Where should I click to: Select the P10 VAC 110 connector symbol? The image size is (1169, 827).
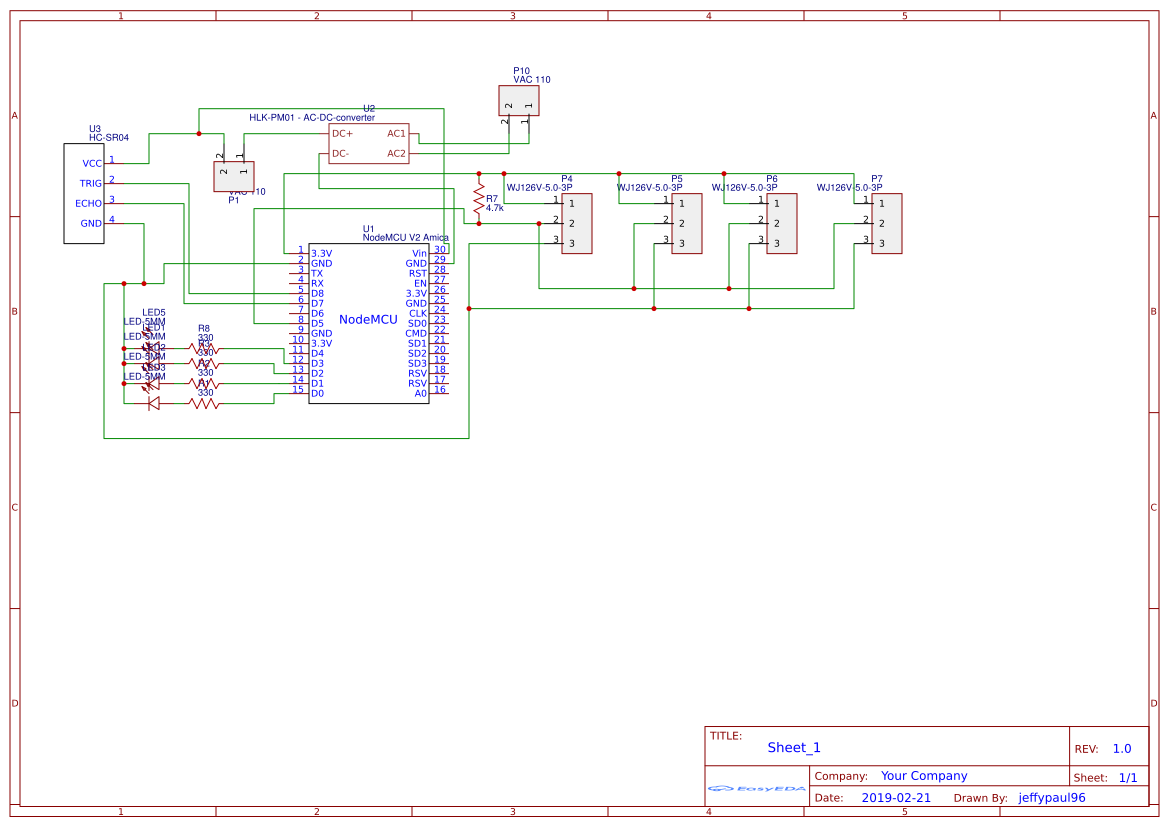point(519,101)
